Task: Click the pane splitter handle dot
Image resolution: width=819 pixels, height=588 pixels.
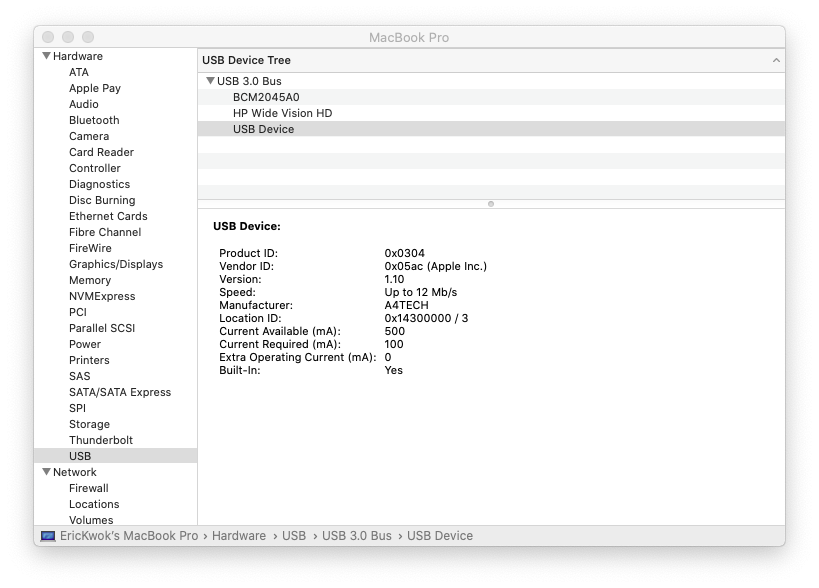Action: pyautogui.click(x=490, y=204)
